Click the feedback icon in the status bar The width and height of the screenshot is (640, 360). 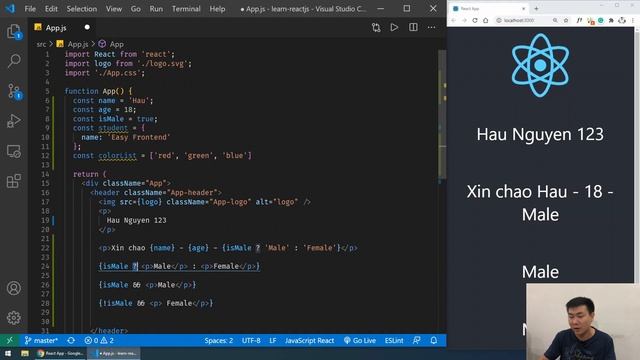pos(416,340)
